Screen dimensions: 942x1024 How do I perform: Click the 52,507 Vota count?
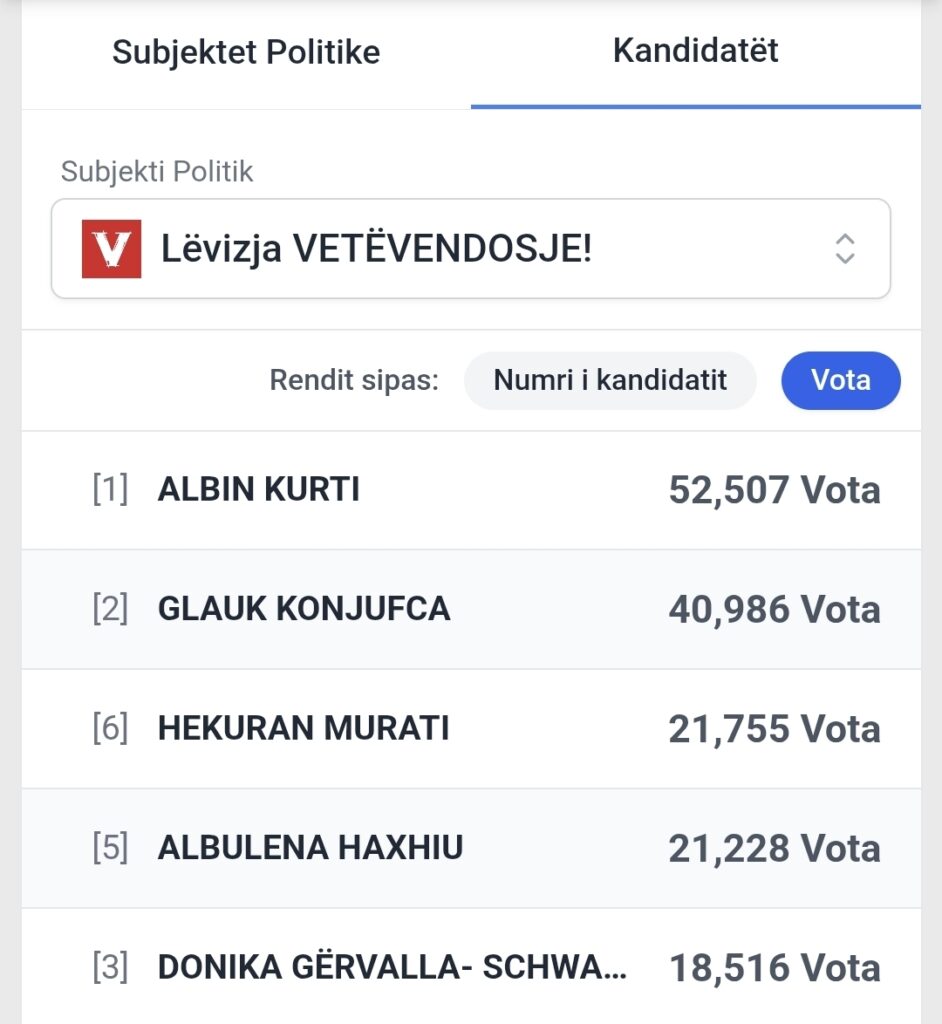pos(774,490)
